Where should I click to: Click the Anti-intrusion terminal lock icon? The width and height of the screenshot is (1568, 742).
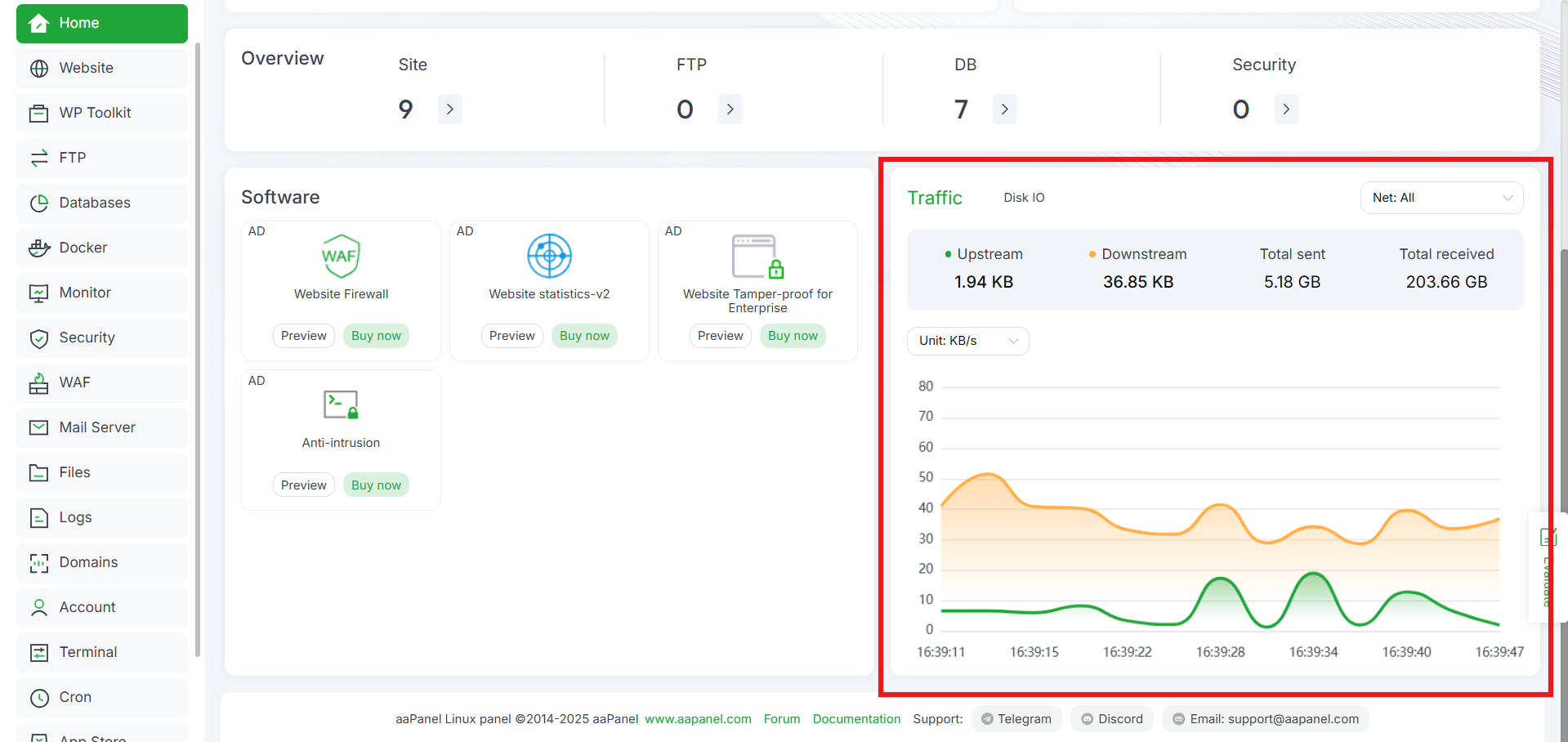pyautogui.click(x=341, y=405)
